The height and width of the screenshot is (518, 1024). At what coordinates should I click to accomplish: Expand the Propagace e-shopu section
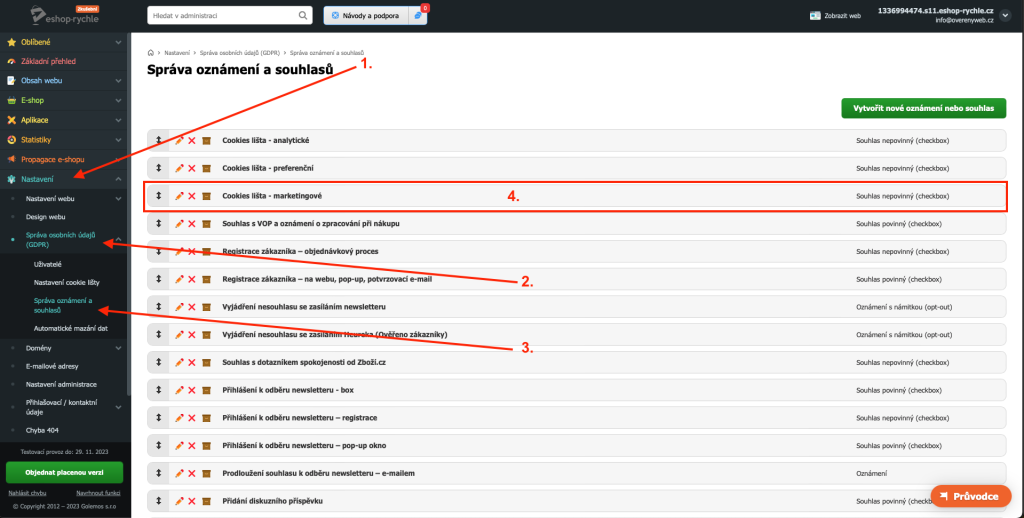point(118,159)
